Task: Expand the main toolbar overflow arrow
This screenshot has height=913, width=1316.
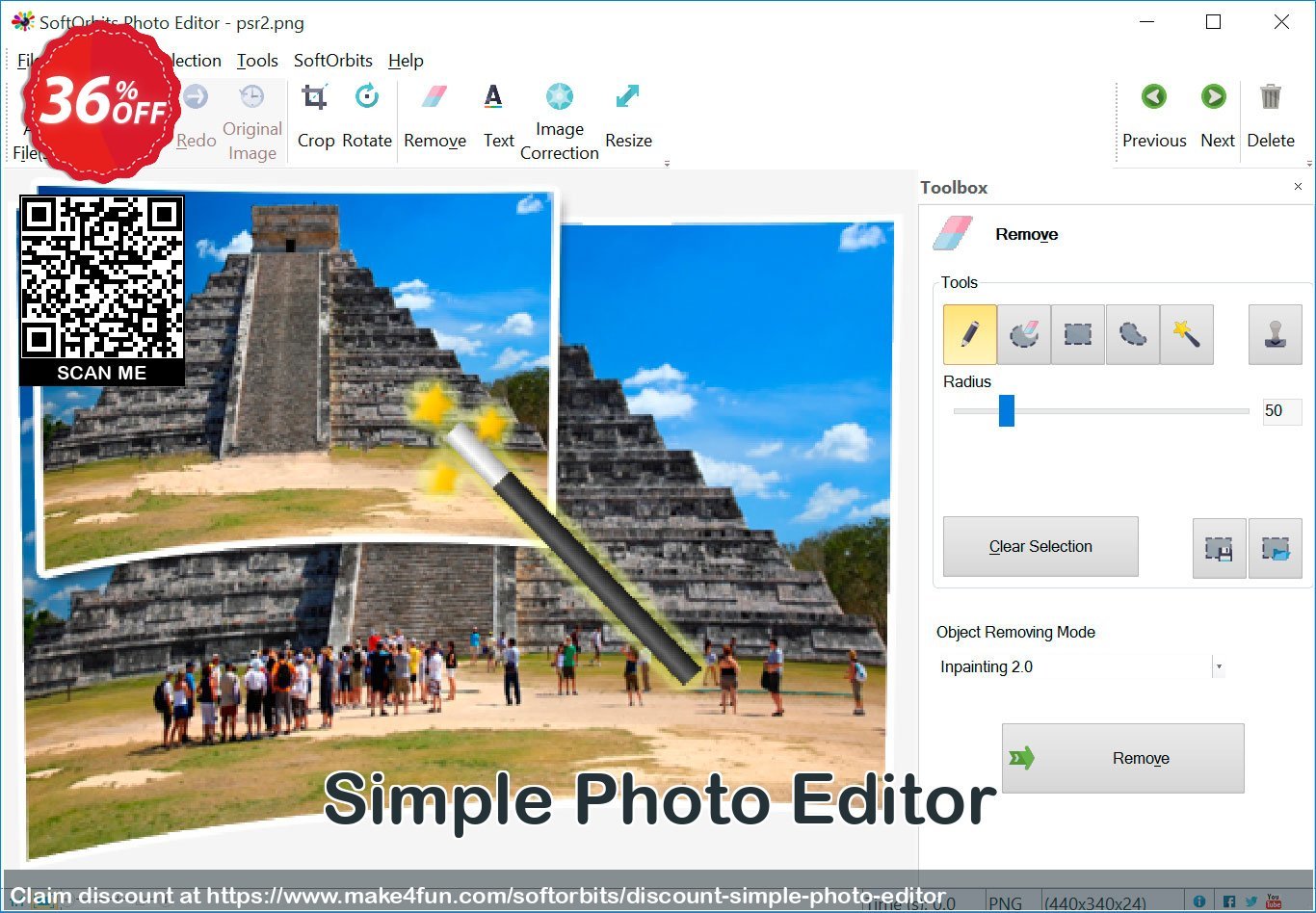Action: coord(667,164)
